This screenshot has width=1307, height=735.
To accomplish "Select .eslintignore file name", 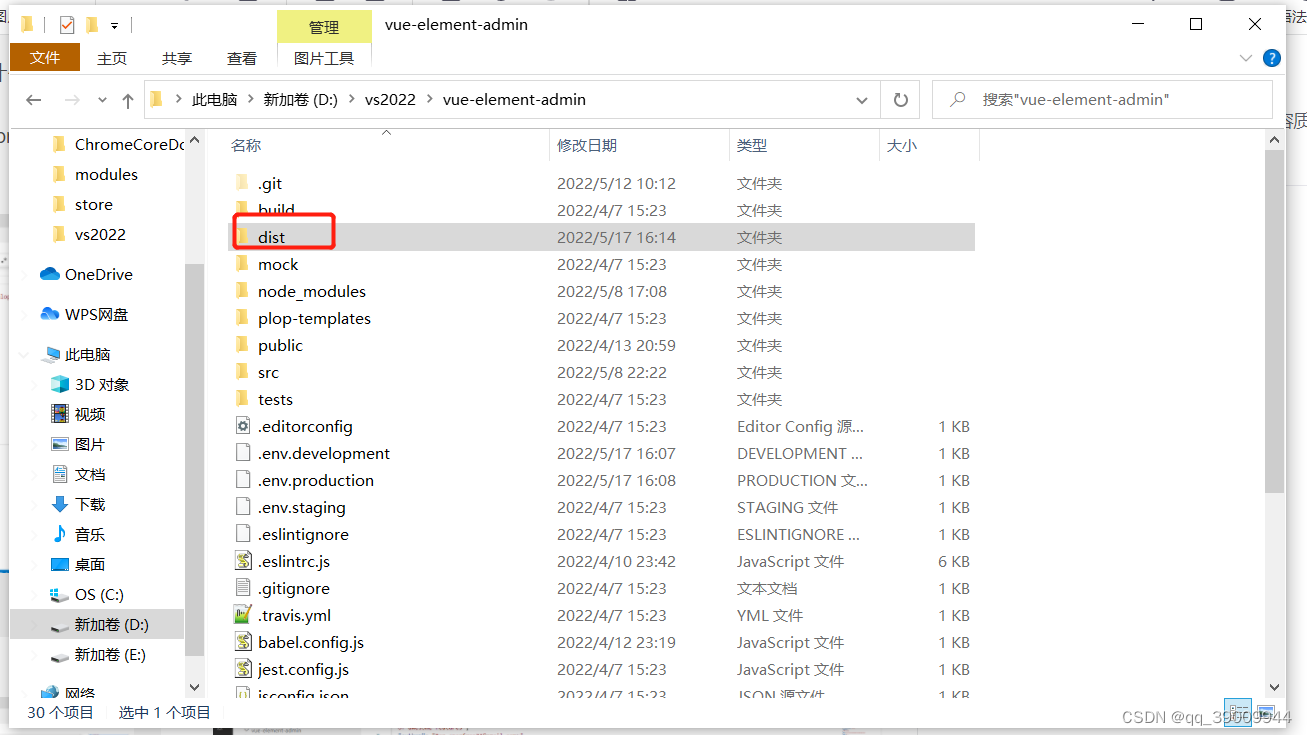I will click(303, 534).
